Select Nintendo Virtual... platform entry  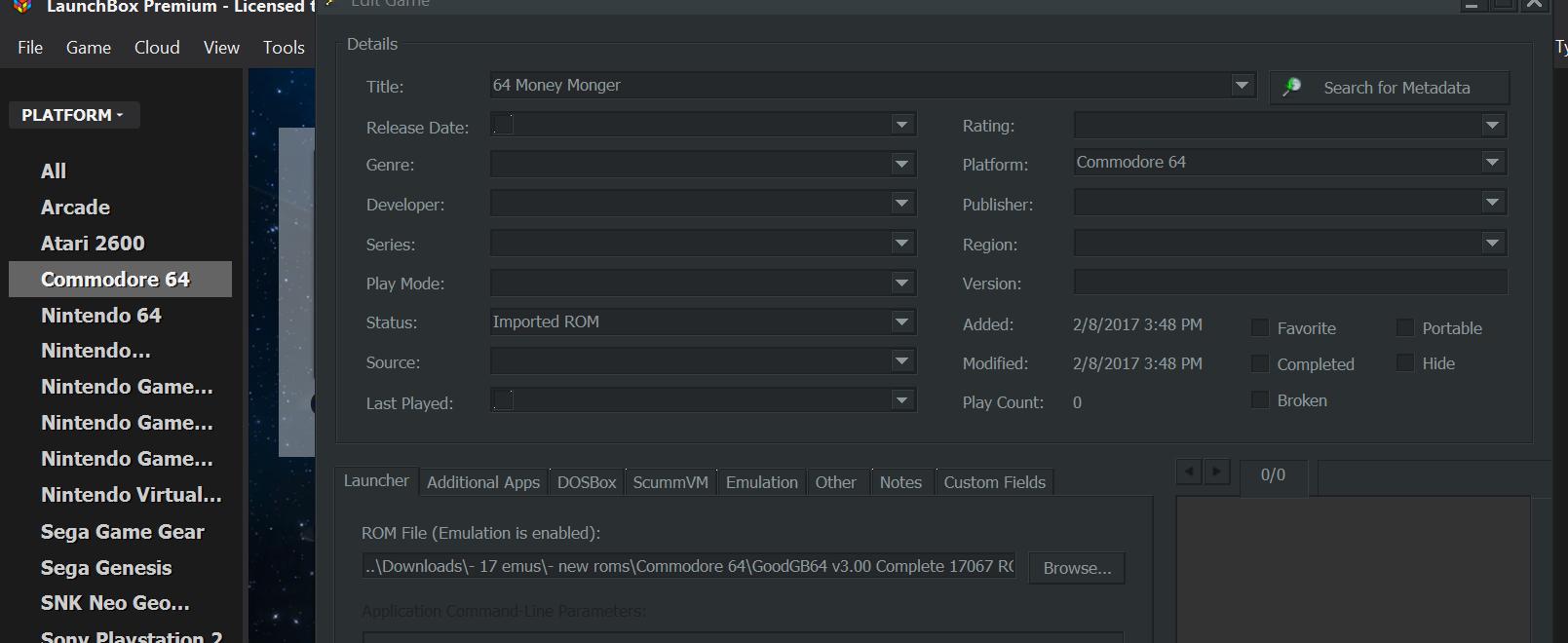point(132,495)
